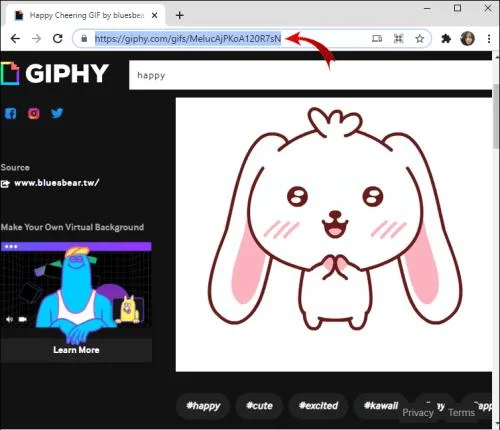The width and height of the screenshot is (500, 430).
Task: Click the bunny GIF image
Action: pos(334,234)
